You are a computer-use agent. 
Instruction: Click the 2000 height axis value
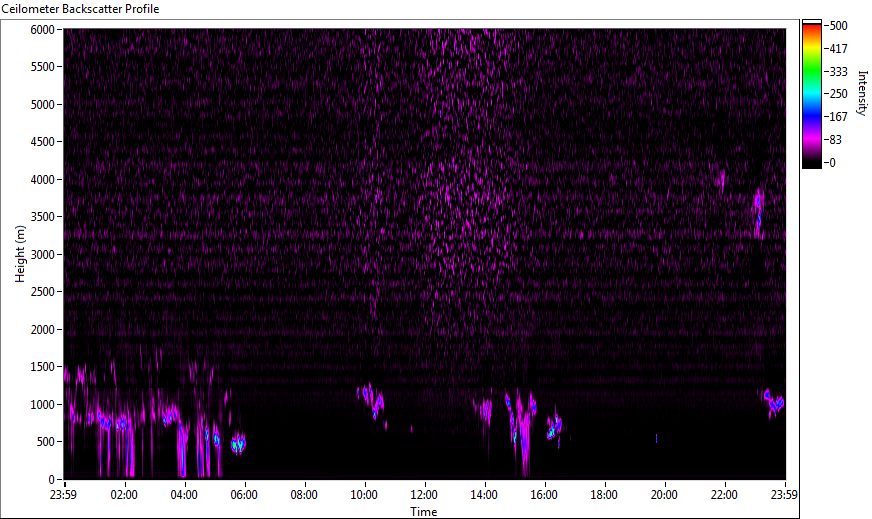point(42,330)
